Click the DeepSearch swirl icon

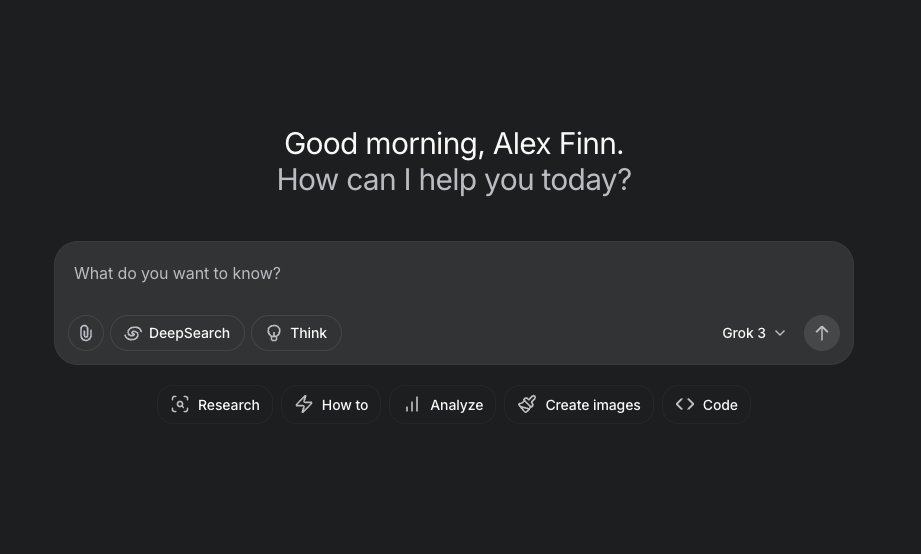(133, 333)
